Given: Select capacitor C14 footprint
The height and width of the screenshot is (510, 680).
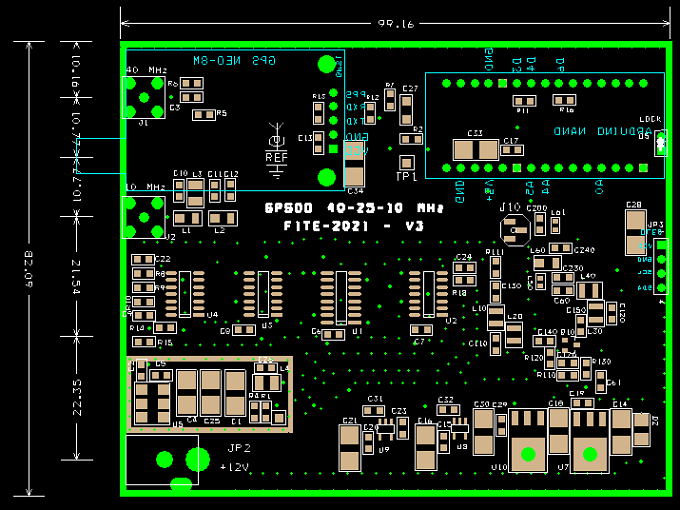Looking at the screenshot, I should [621, 432].
